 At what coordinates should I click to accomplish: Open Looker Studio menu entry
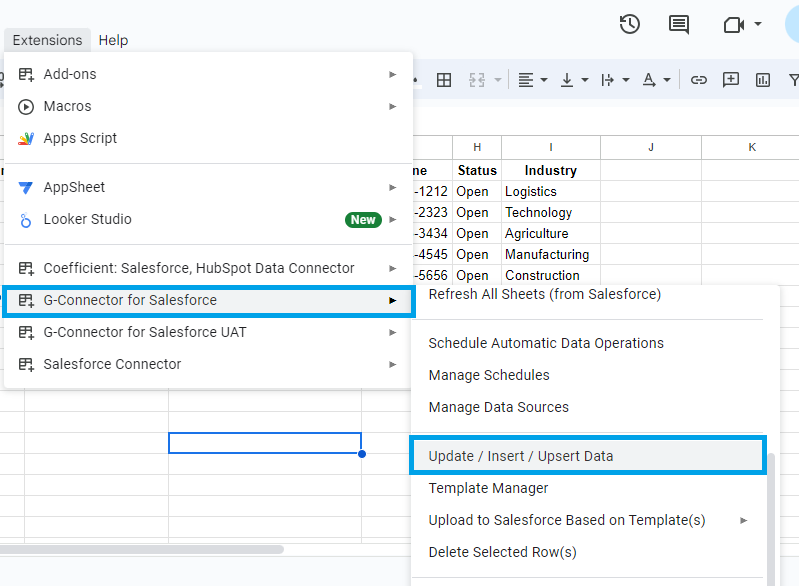[x=88, y=219]
